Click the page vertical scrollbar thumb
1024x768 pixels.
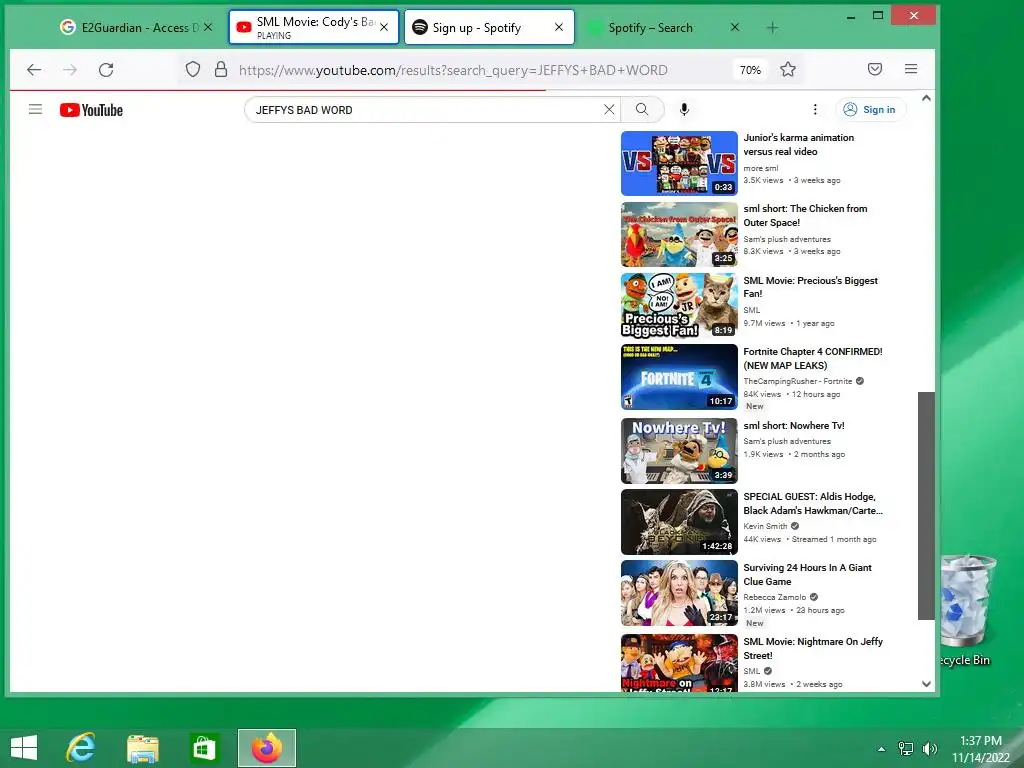[x=926, y=505]
